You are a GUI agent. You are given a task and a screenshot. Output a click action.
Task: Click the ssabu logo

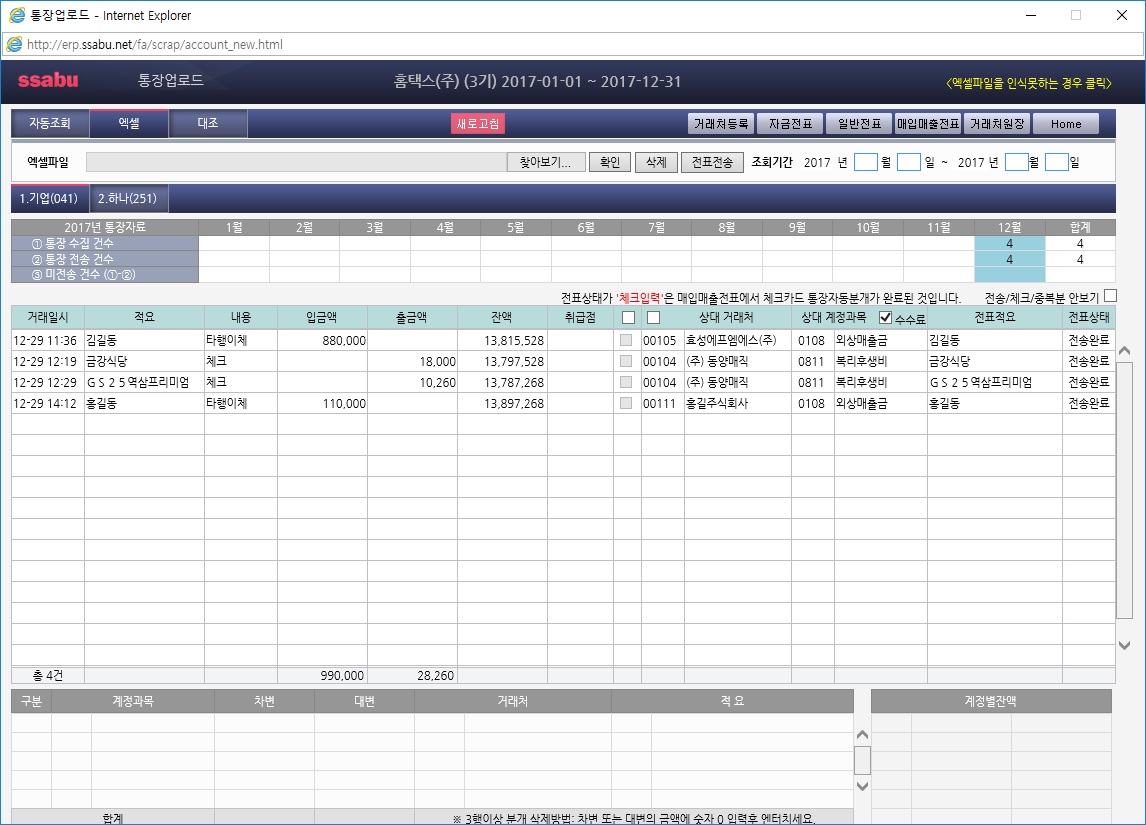(48, 80)
